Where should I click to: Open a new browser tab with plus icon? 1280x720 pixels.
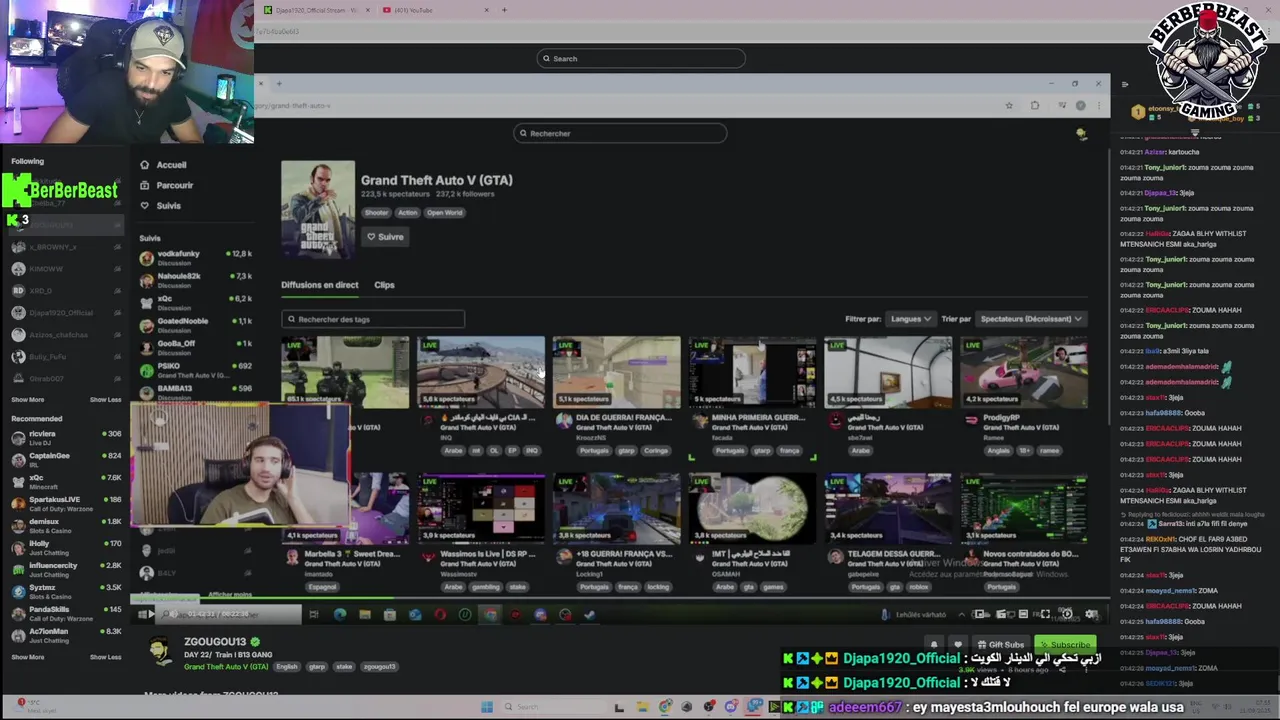504,10
